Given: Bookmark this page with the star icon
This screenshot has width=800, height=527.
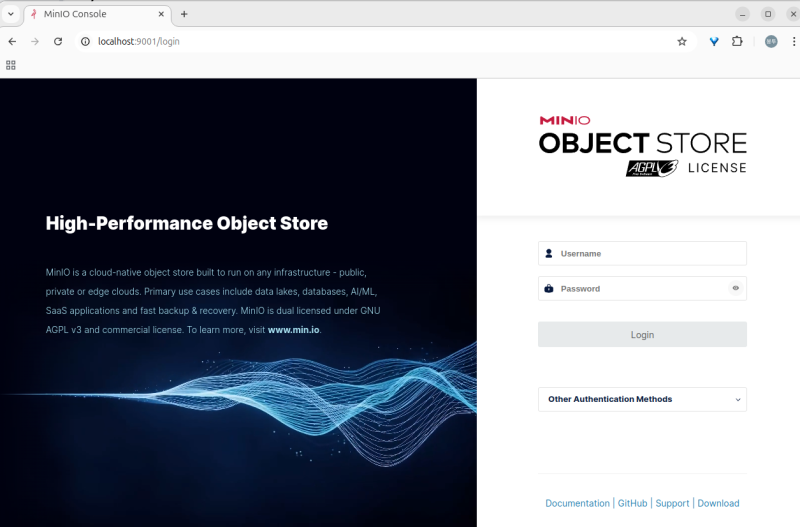Looking at the screenshot, I should tap(682, 41).
